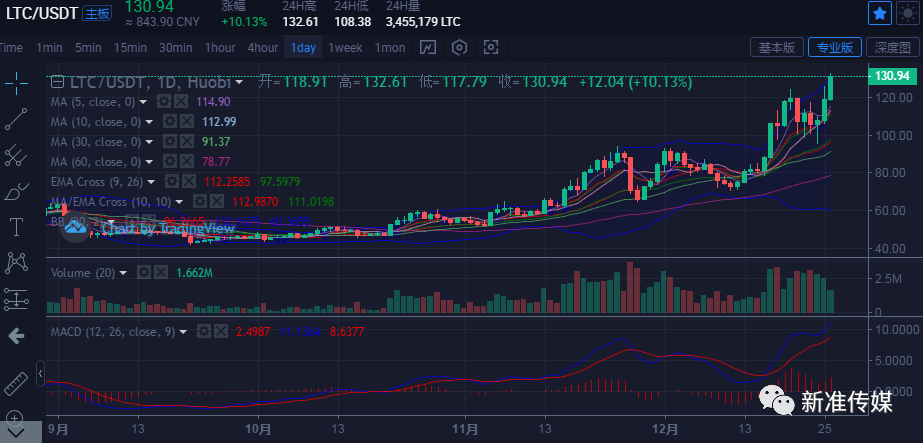
Task: Switch to 15min timeframe
Action: pyautogui.click(x=130, y=48)
